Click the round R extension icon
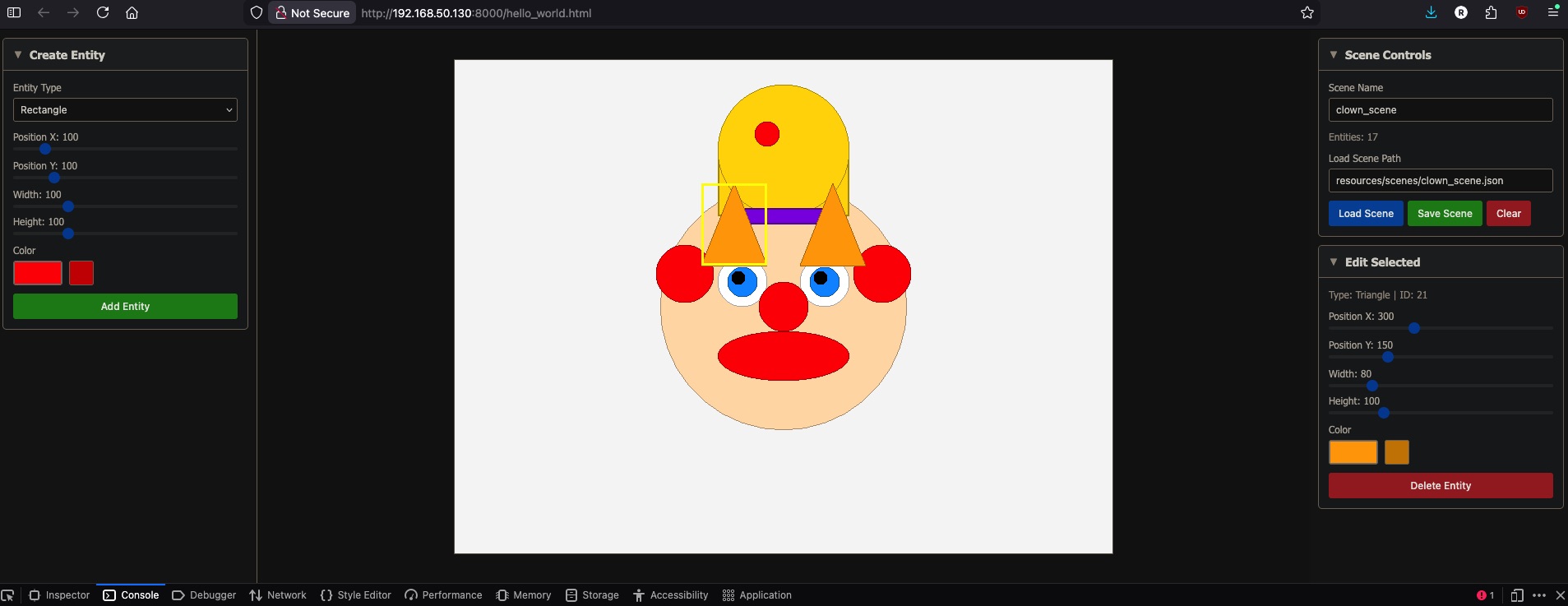This screenshot has width=1568, height=606. click(x=1461, y=12)
